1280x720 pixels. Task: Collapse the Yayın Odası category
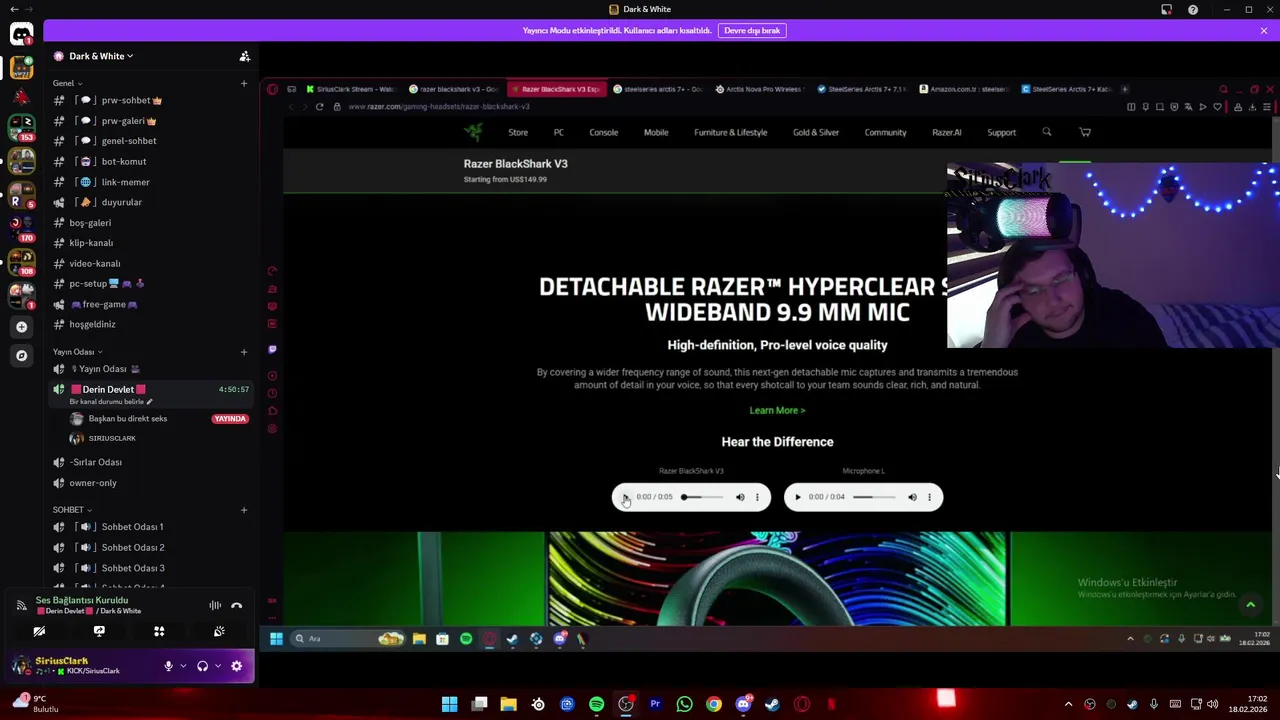pos(77,352)
